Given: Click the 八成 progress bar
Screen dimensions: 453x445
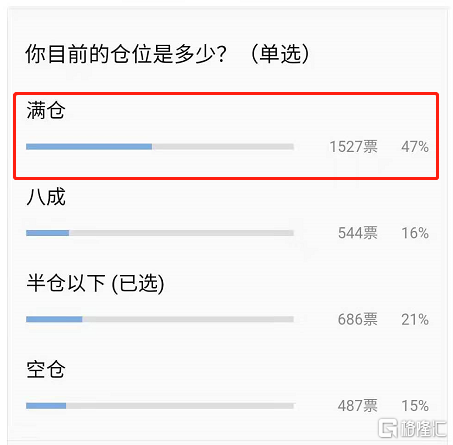Looking at the screenshot, I should coord(160,233).
